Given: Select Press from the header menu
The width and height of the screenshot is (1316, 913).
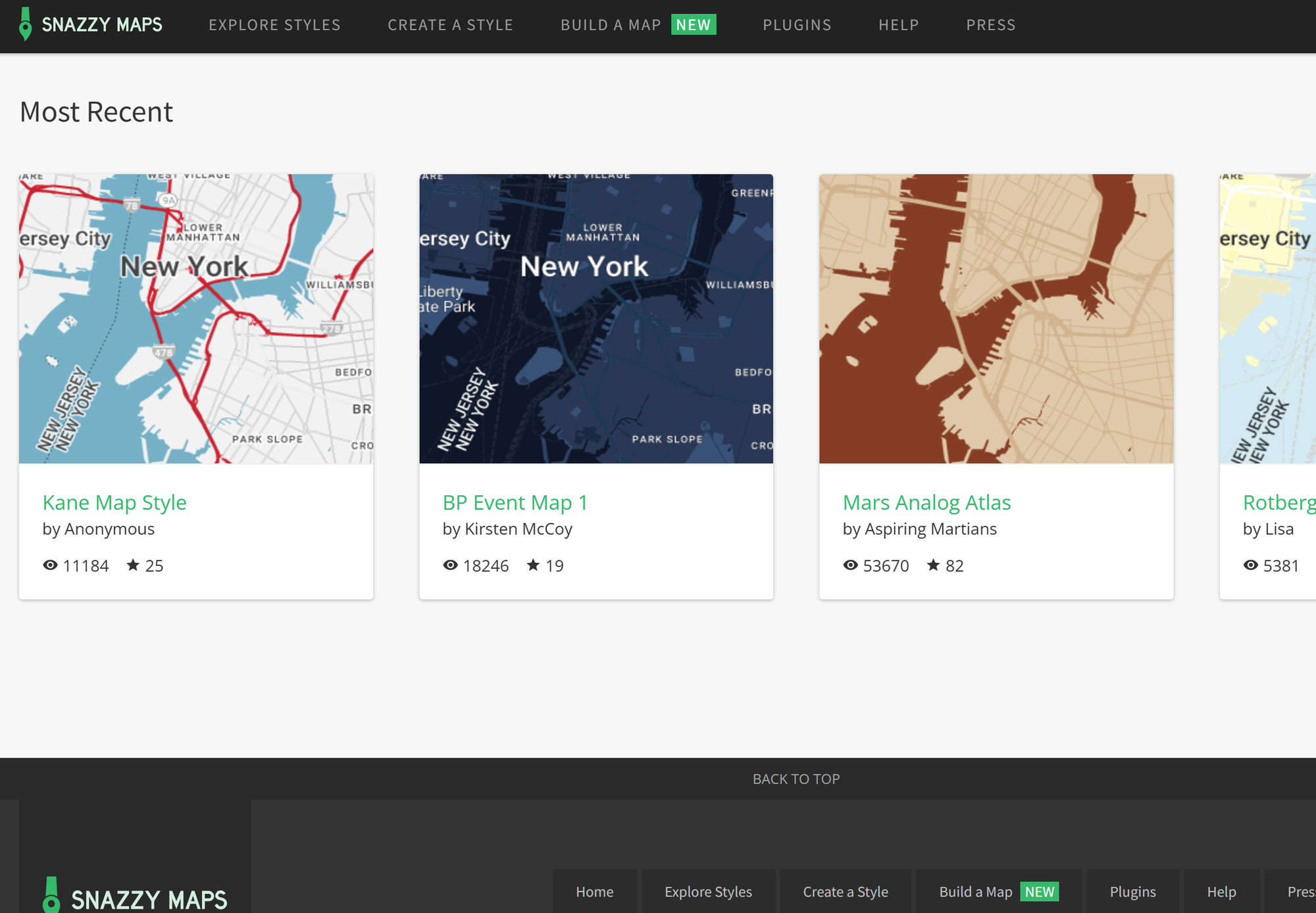Looking at the screenshot, I should tap(990, 25).
